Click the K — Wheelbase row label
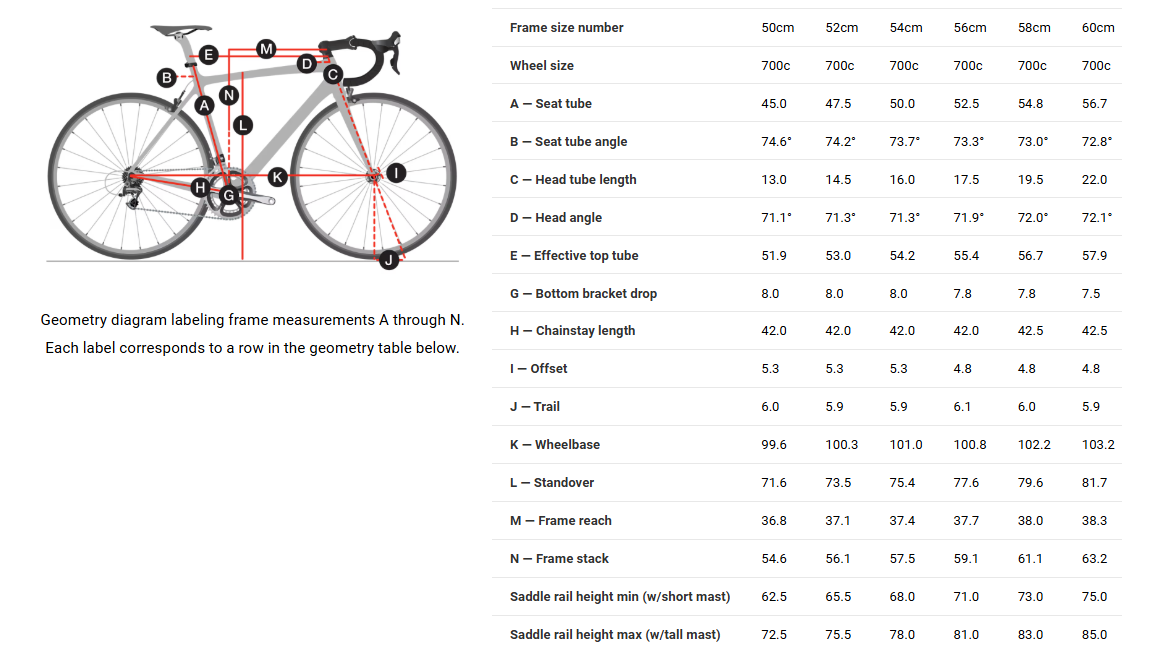This screenshot has width=1159, height=652. point(554,445)
